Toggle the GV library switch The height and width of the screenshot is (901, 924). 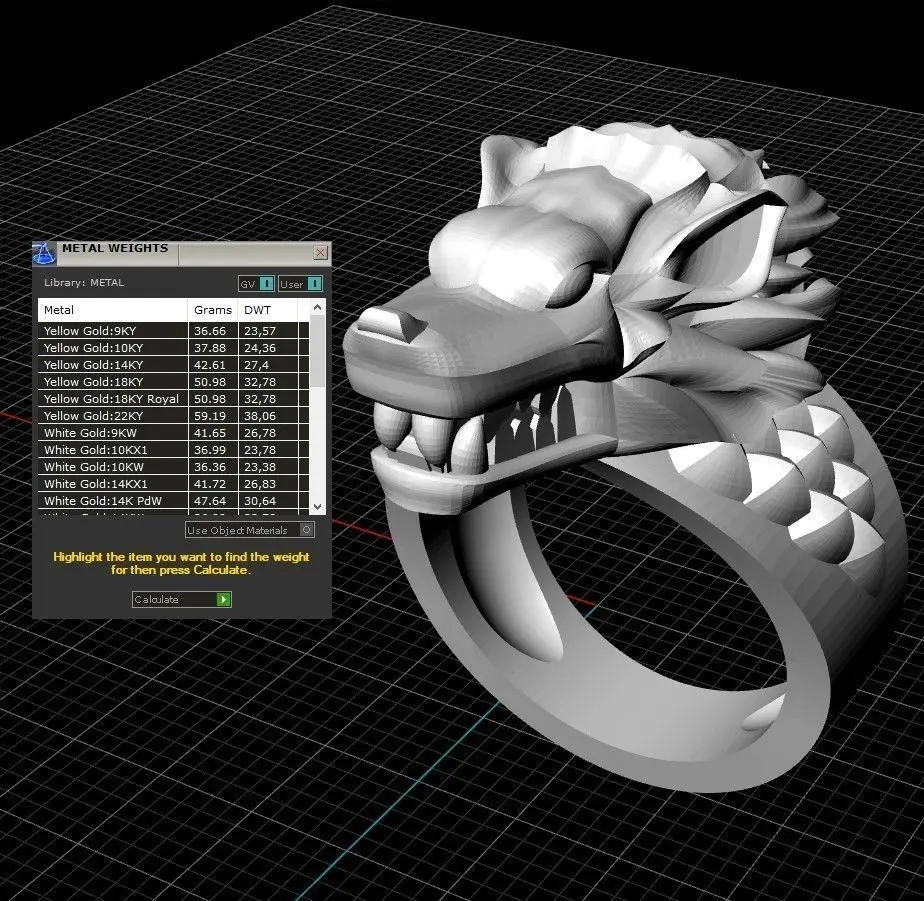(x=256, y=284)
